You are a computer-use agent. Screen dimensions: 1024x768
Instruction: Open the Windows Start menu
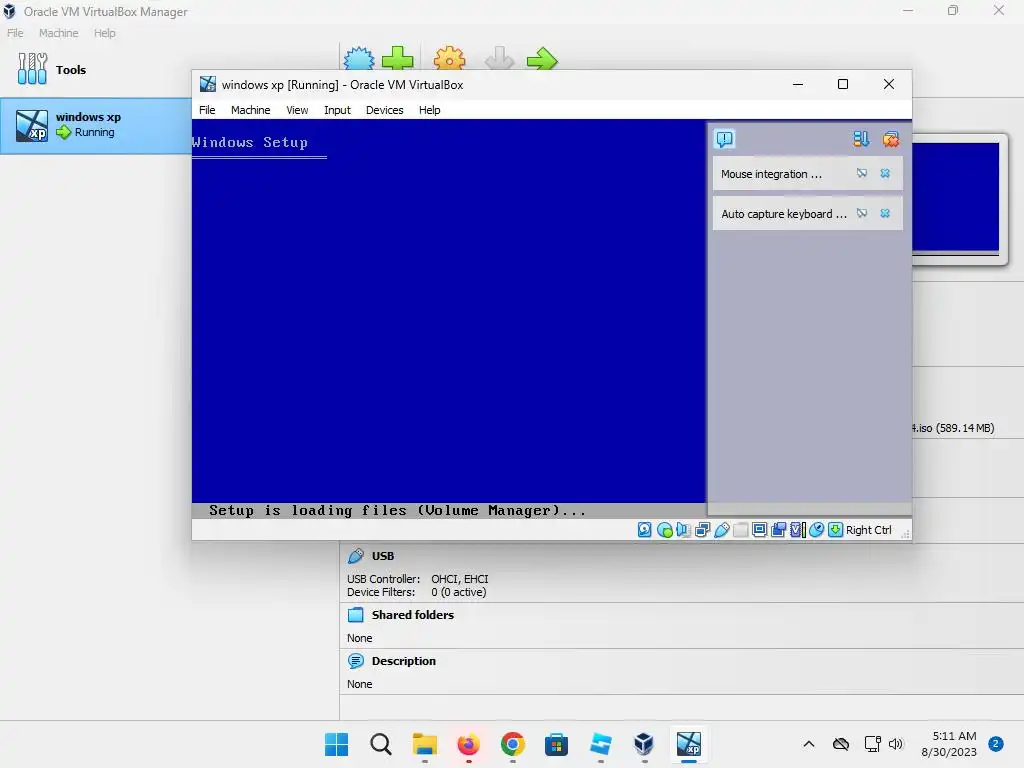336,744
